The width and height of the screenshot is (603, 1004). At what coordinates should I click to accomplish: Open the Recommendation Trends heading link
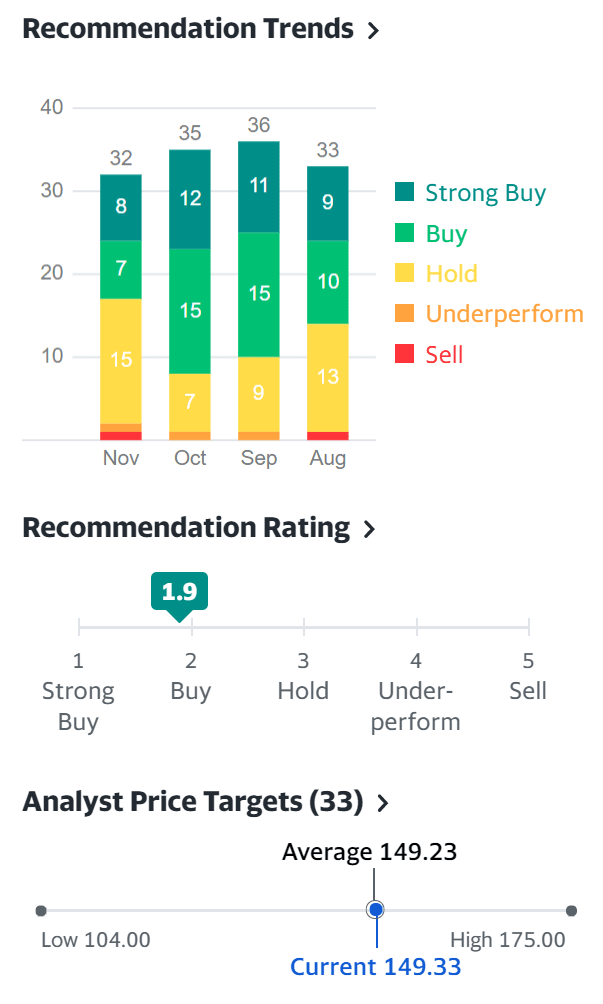[x=188, y=29]
